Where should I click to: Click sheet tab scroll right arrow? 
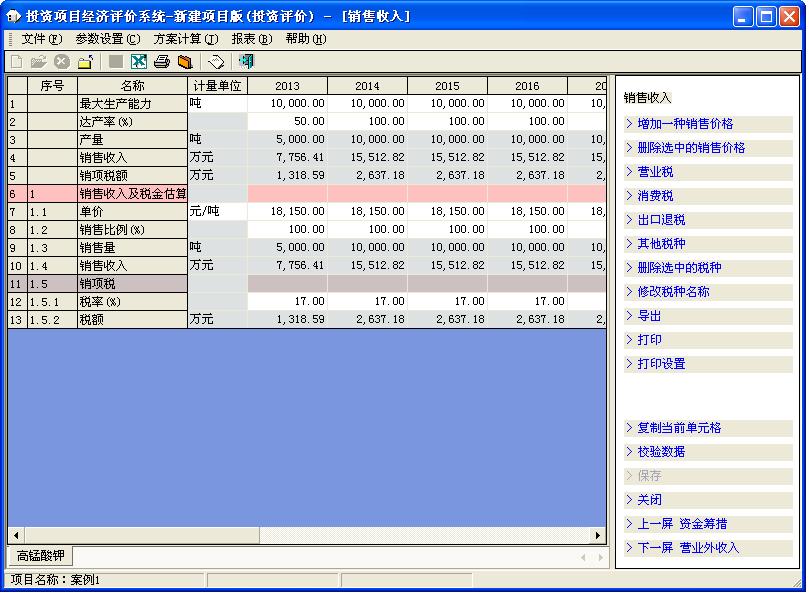click(x=601, y=557)
